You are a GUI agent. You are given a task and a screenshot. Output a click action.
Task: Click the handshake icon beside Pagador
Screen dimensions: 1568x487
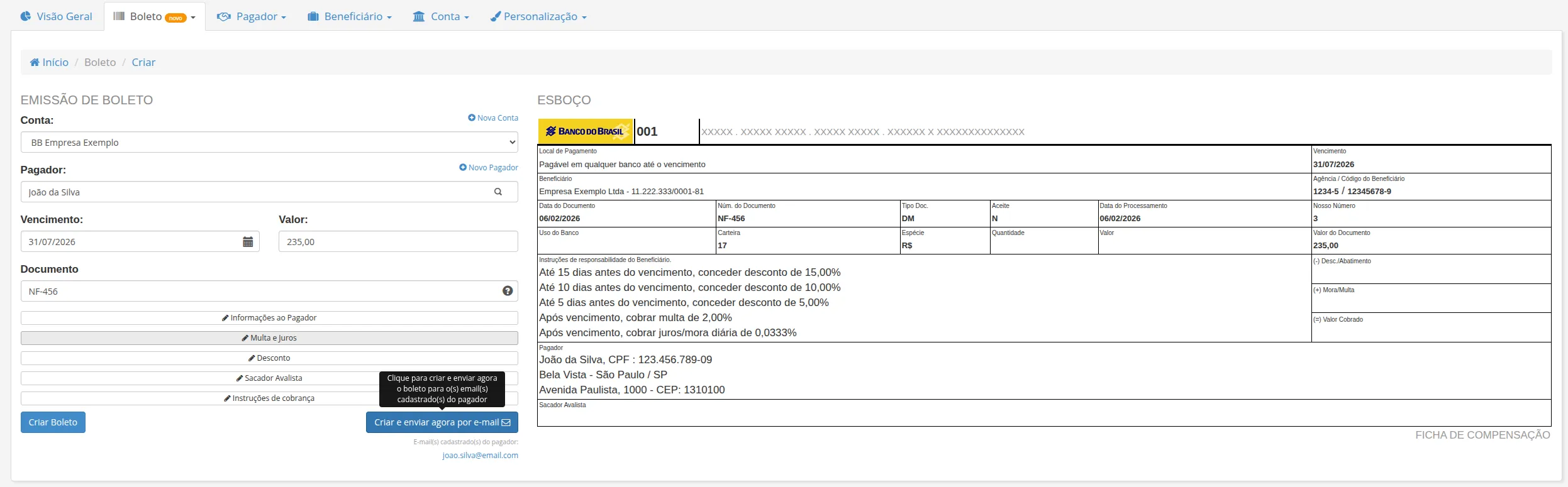pyautogui.click(x=224, y=16)
